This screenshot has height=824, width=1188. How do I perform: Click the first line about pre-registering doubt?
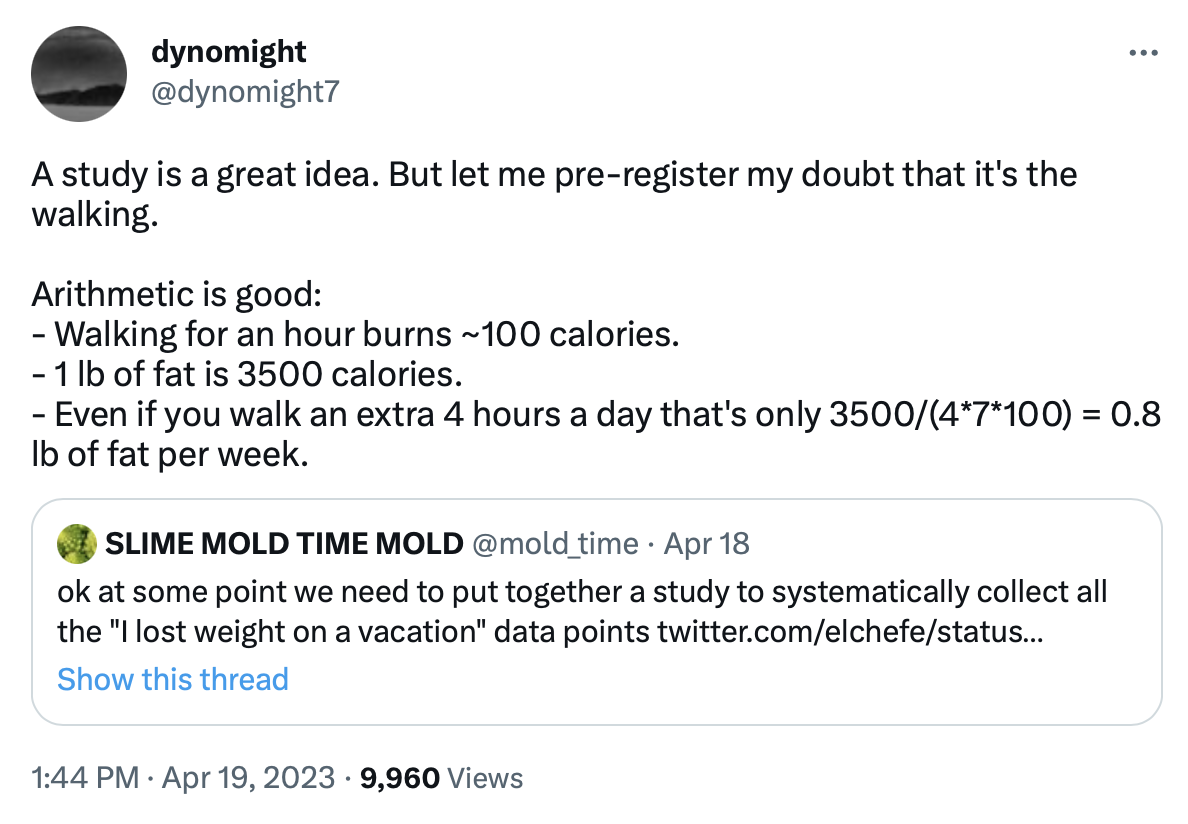point(553,175)
